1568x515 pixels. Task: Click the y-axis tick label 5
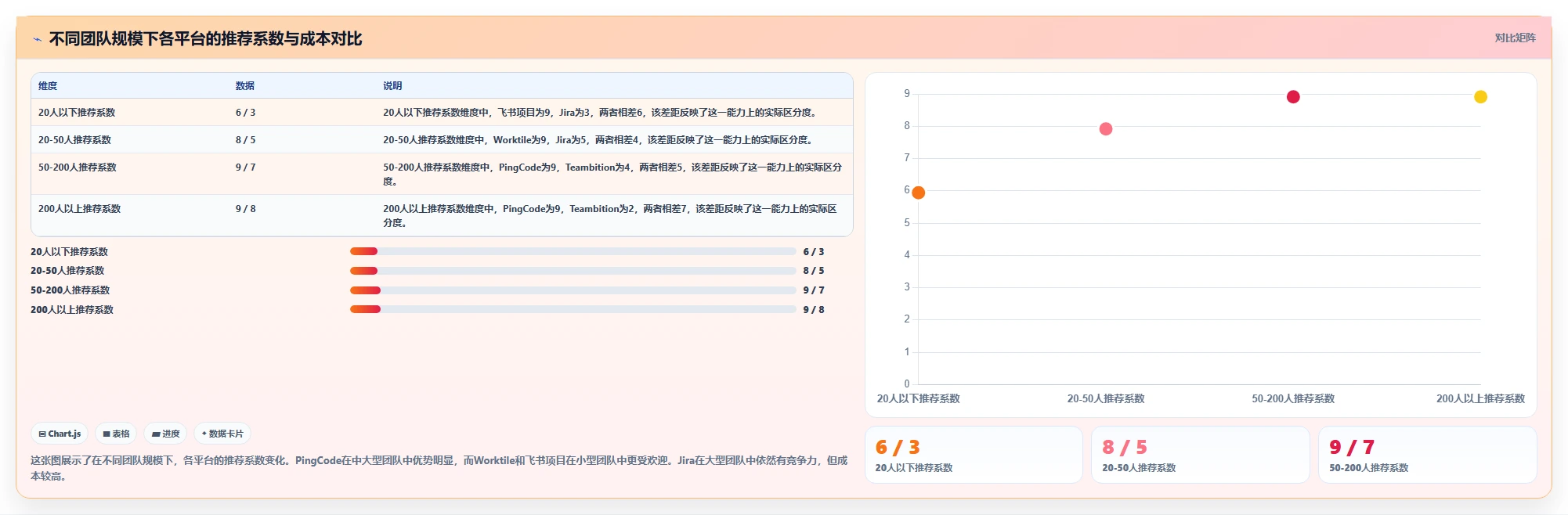pos(907,223)
